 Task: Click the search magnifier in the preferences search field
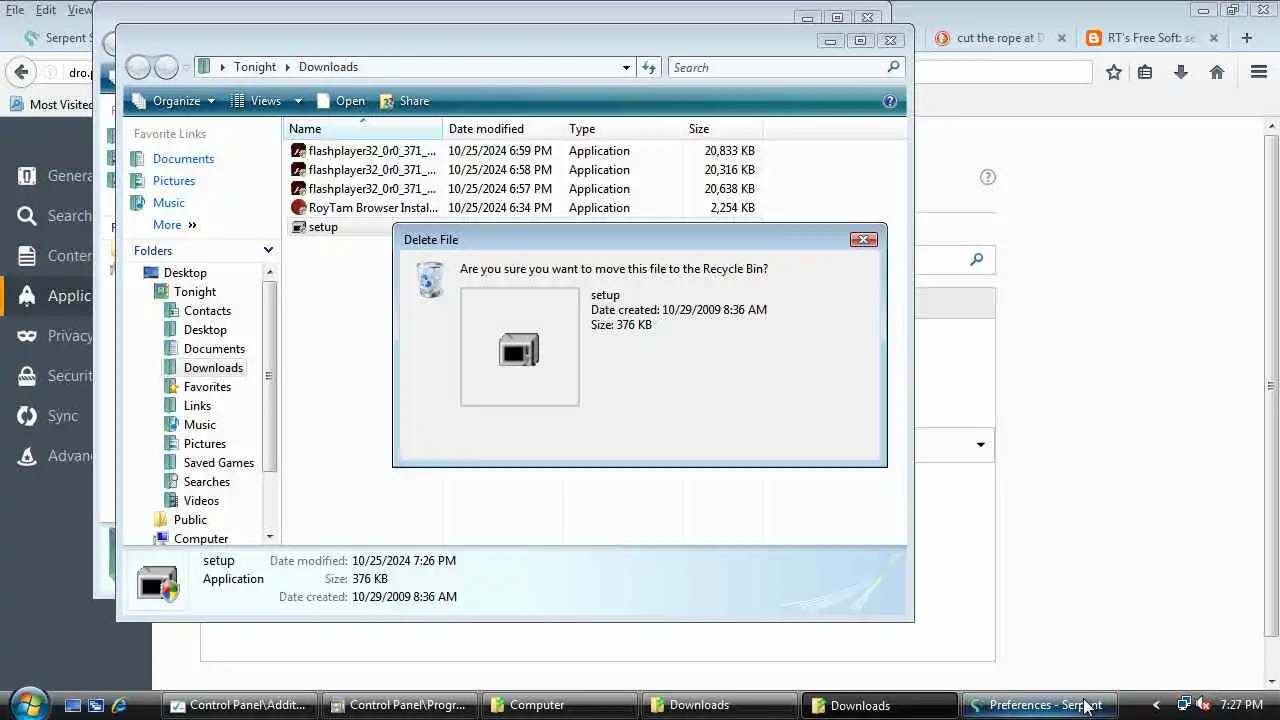tap(977, 259)
